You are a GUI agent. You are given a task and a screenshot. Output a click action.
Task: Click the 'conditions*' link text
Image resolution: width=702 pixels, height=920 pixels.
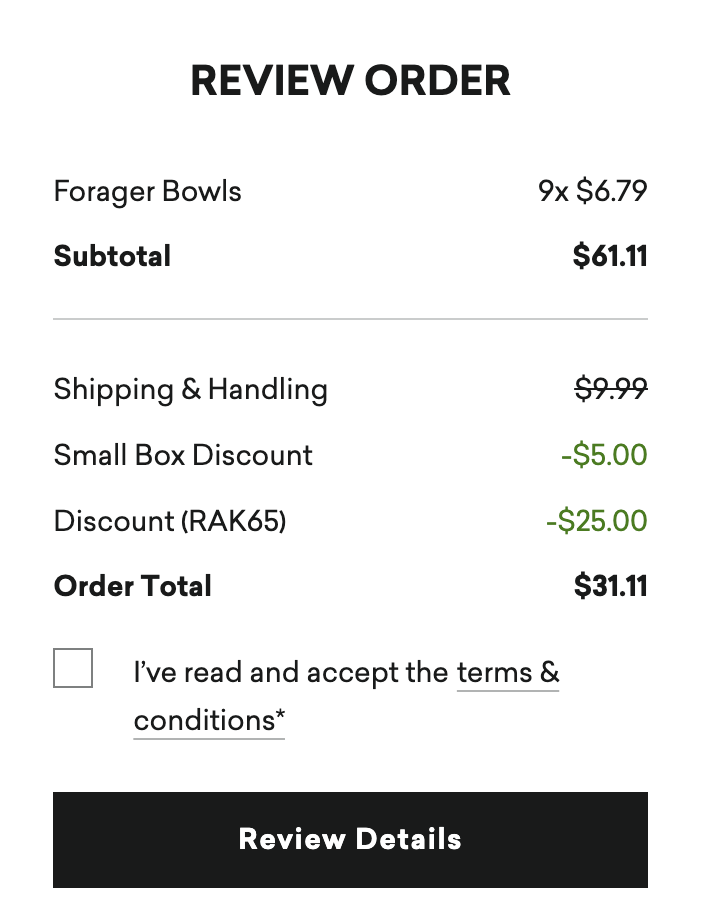pyautogui.click(x=203, y=720)
